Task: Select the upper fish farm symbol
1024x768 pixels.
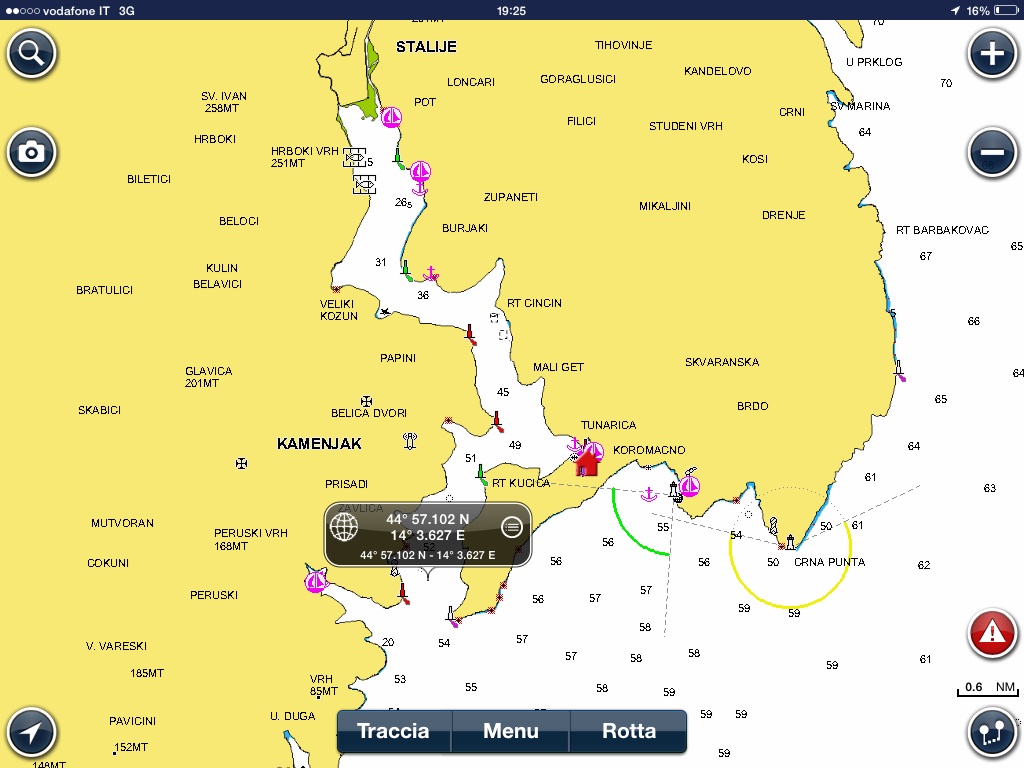Action: tap(355, 157)
